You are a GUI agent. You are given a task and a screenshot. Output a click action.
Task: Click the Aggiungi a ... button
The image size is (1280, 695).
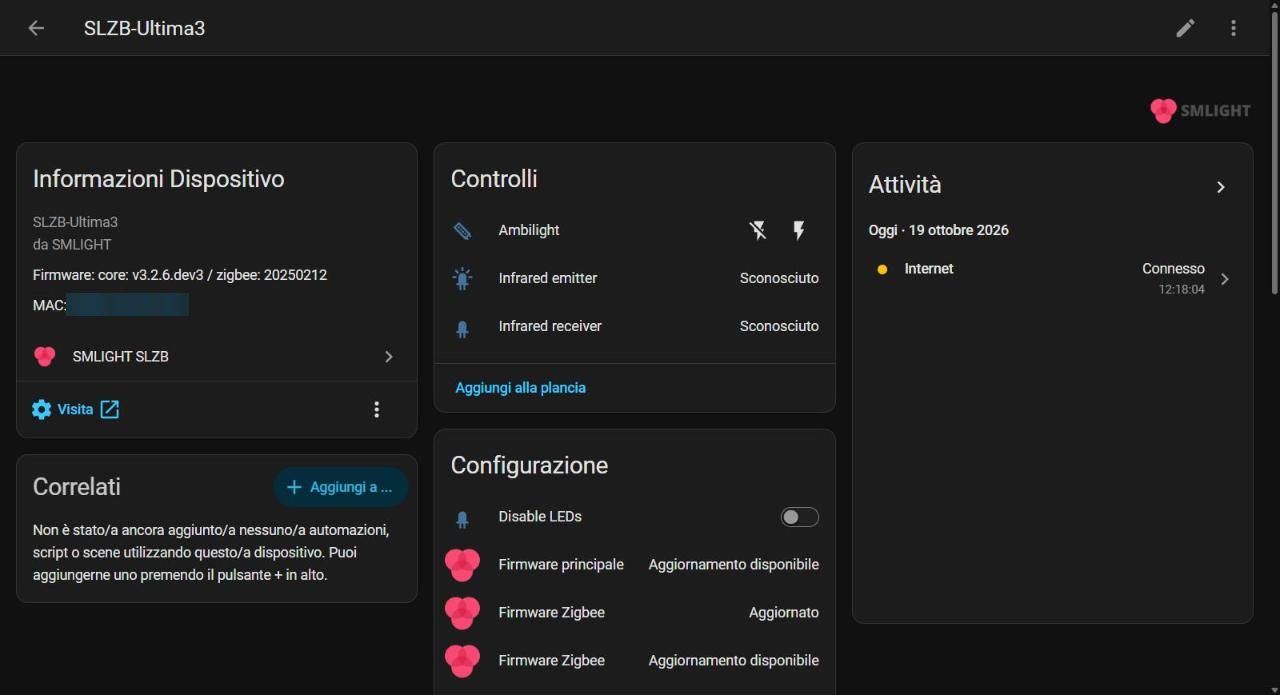point(341,487)
